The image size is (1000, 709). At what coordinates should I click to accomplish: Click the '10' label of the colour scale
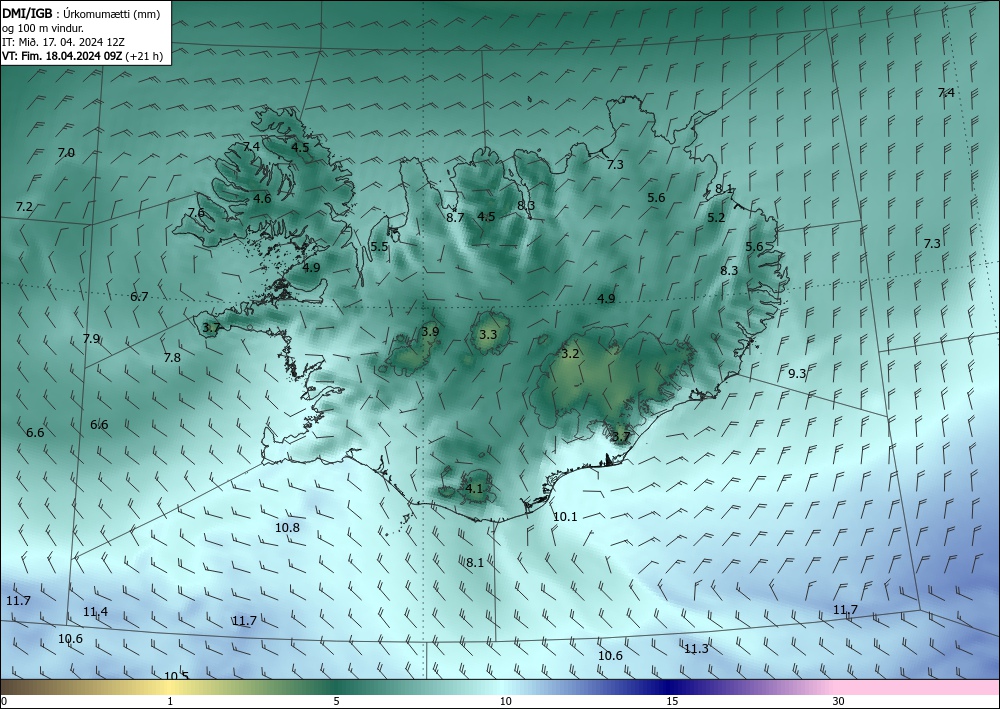(x=505, y=702)
